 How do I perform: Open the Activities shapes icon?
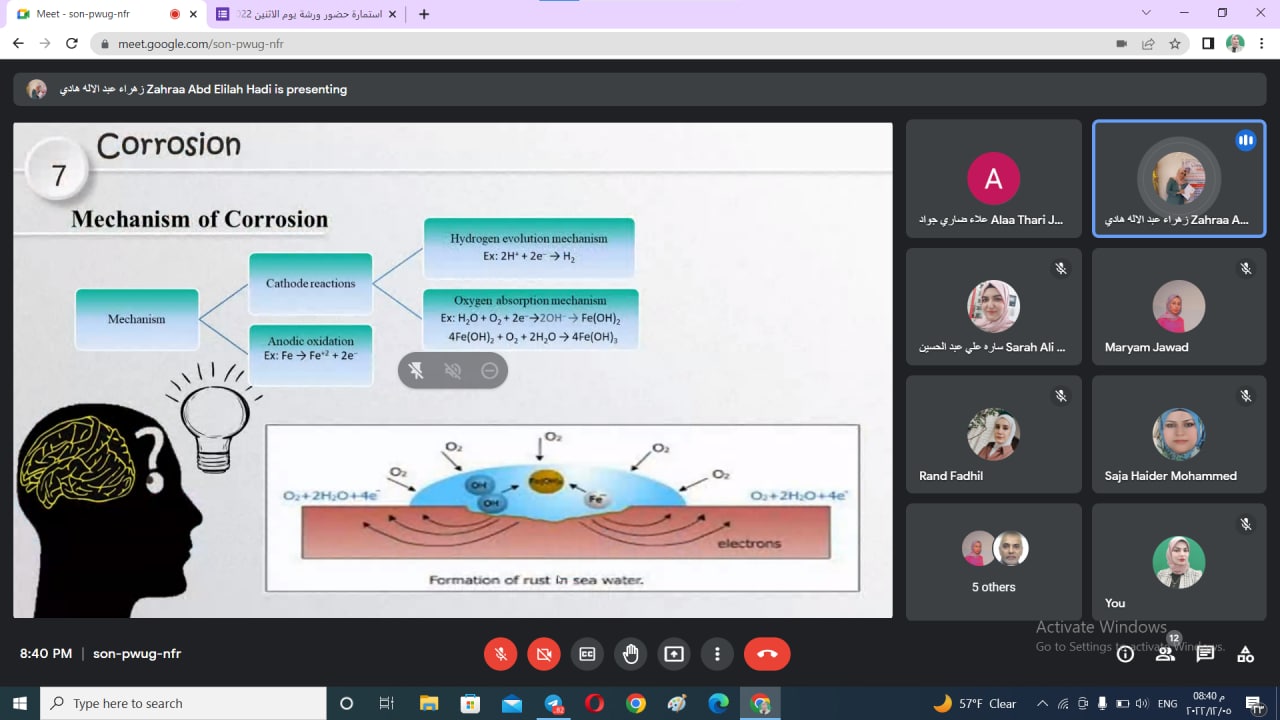pos(1245,654)
